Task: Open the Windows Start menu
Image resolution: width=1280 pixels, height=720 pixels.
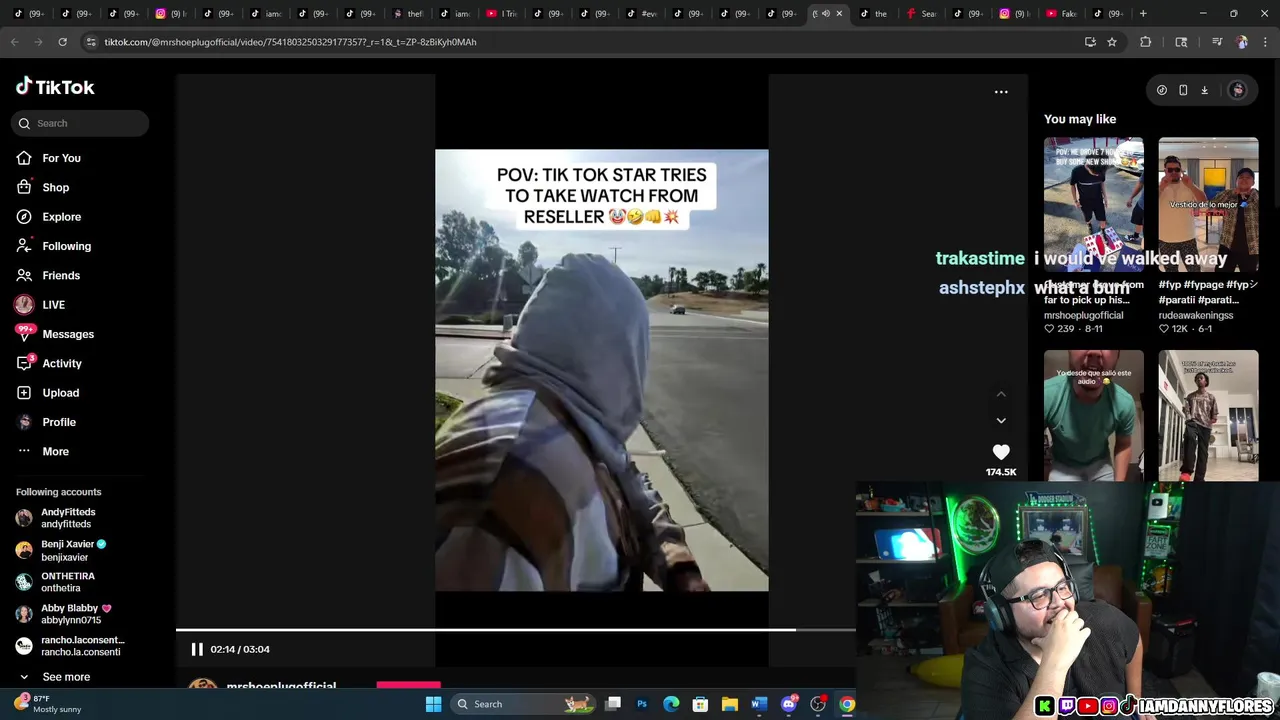Action: click(x=433, y=704)
